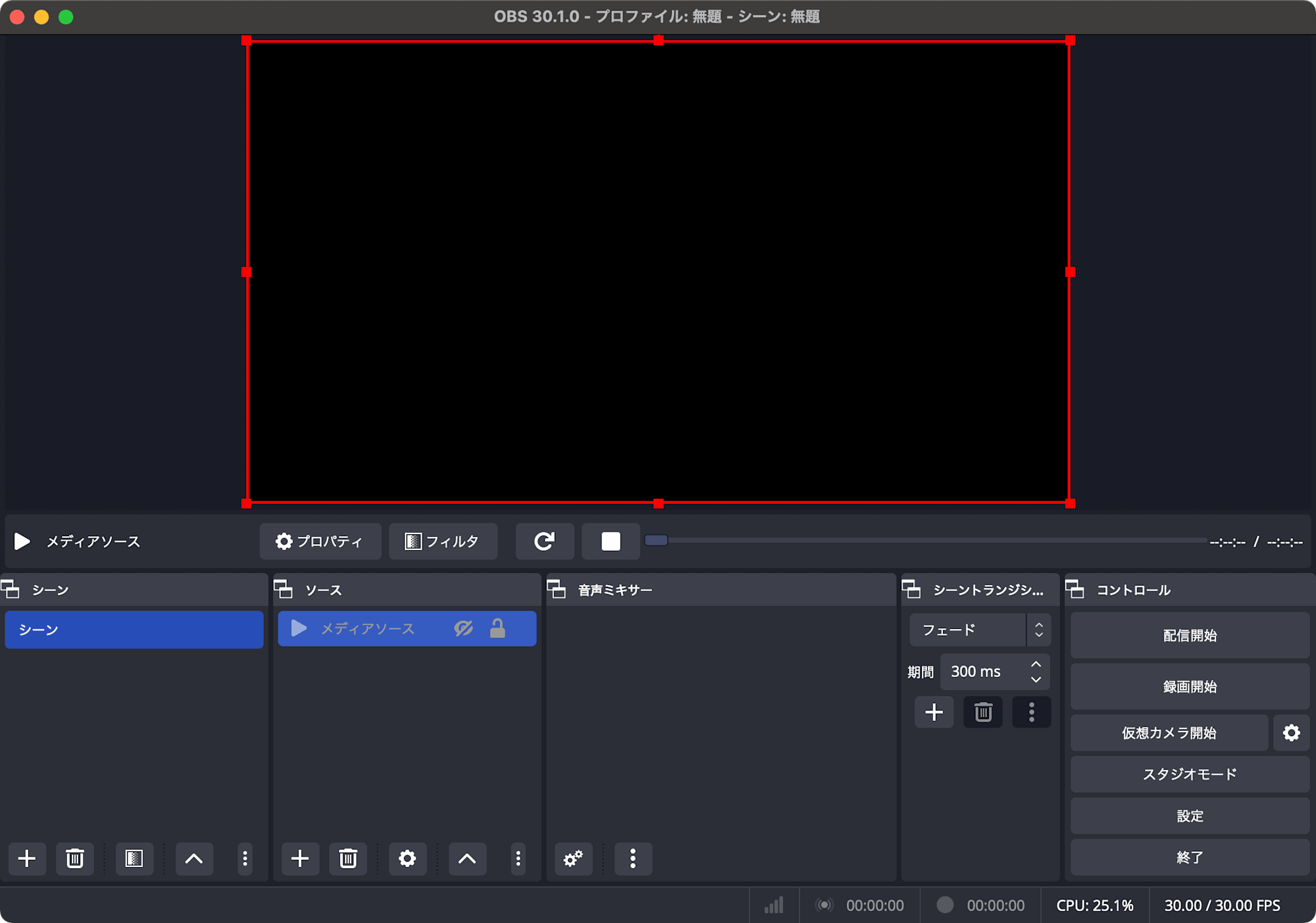Click the recording status dot icon
1316x923 pixels.
pos(945,905)
